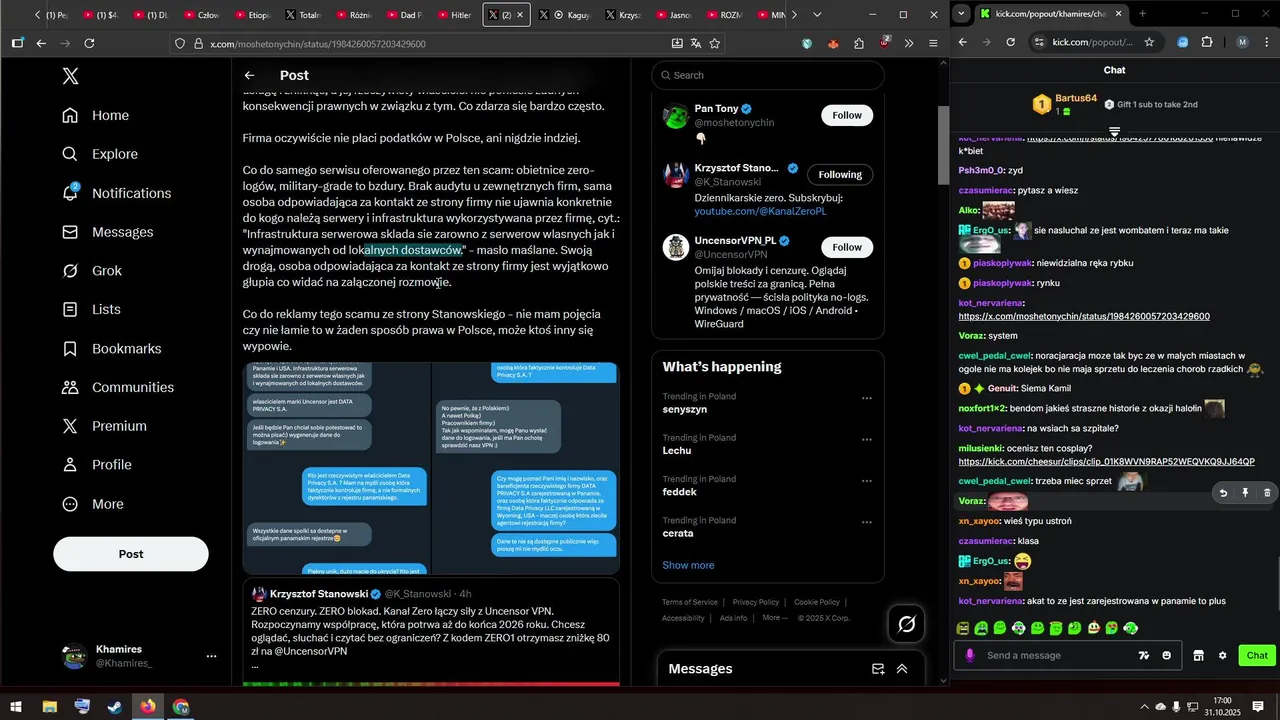This screenshot has width=1280, height=720.
Task: Click Following button for Krzysztof Stanowski
Action: (840, 174)
